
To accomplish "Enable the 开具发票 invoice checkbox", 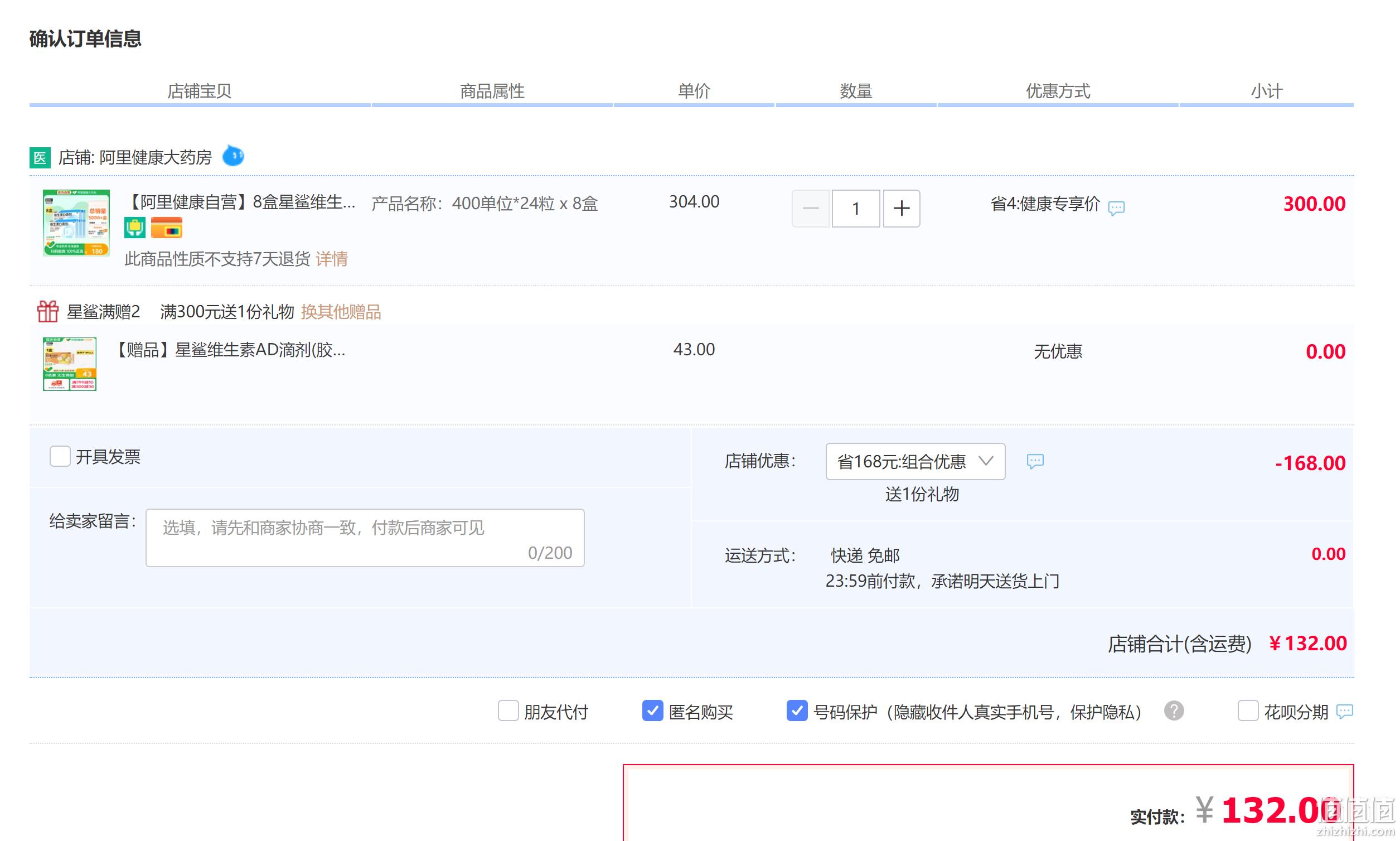I will [x=60, y=456].
